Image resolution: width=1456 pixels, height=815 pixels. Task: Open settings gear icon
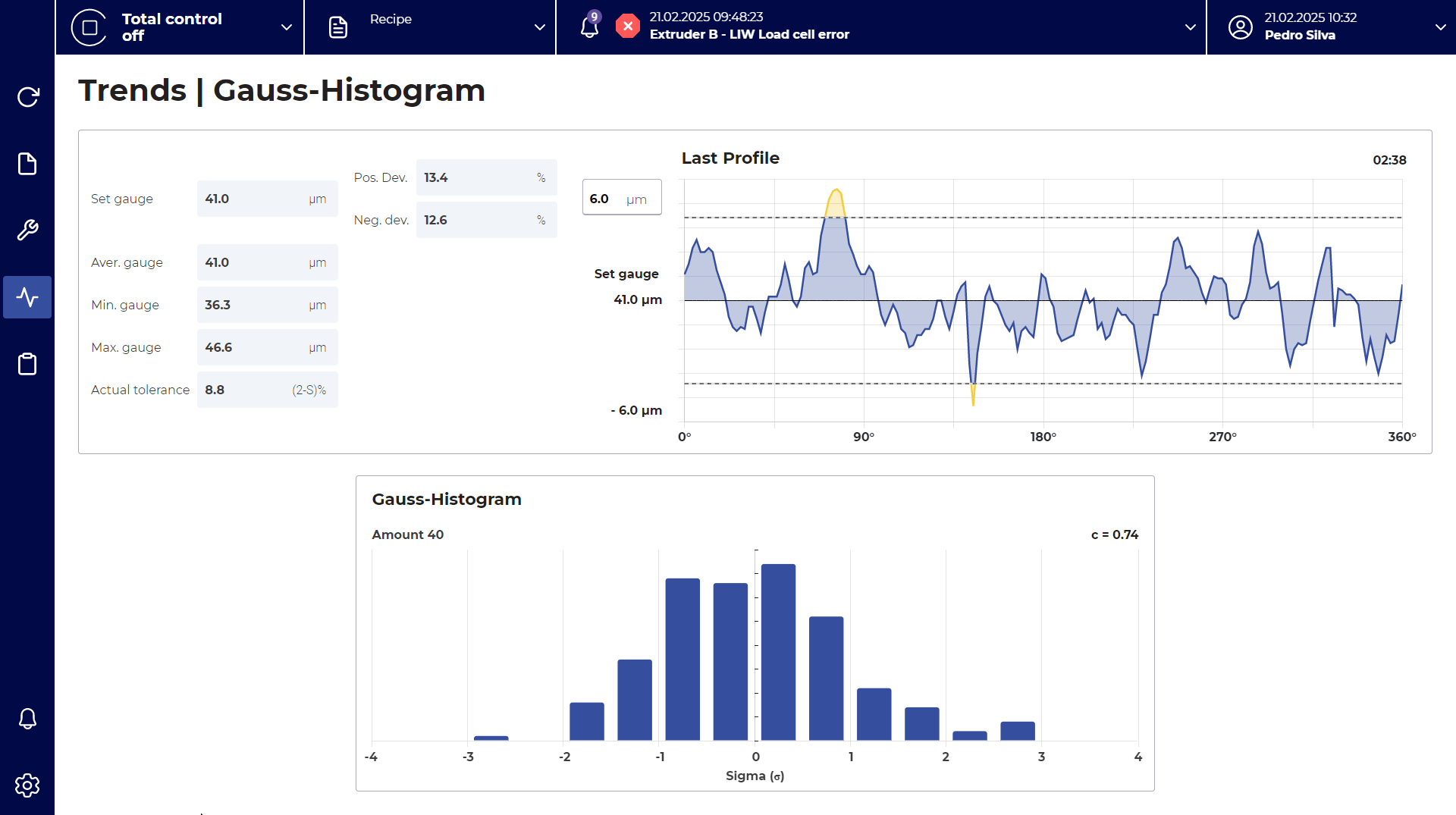coord(27,785)
